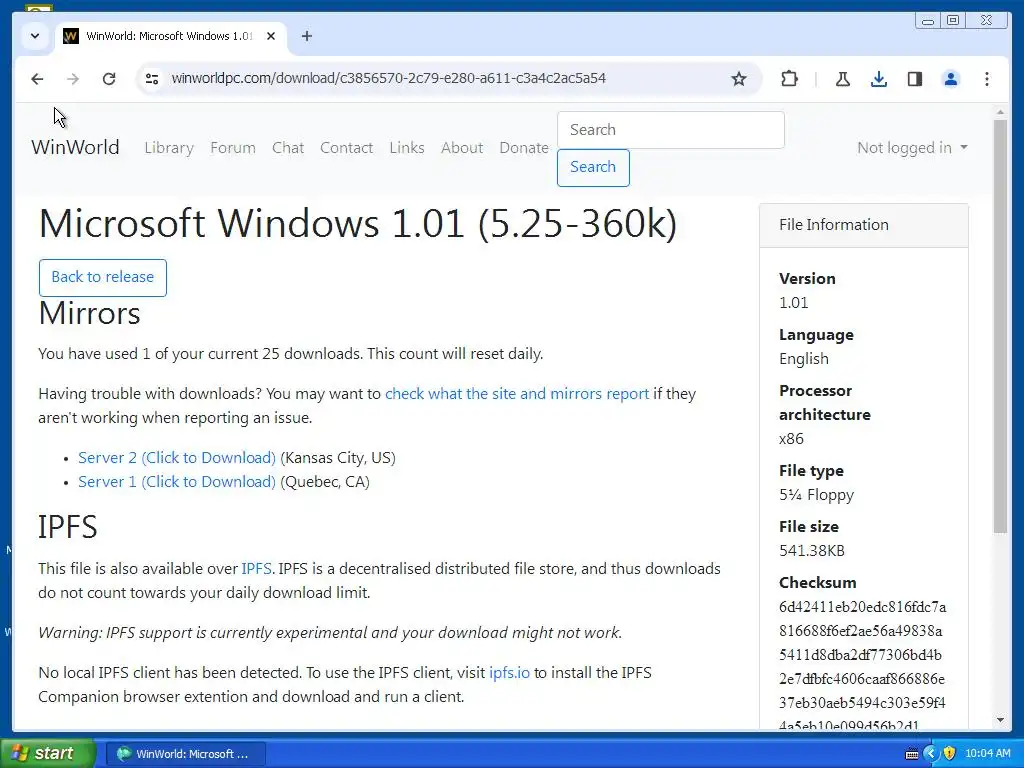The height and width of the screenshot is (768, 1024).
Task: Click the version value 1.01
Action: click(793, 303)
